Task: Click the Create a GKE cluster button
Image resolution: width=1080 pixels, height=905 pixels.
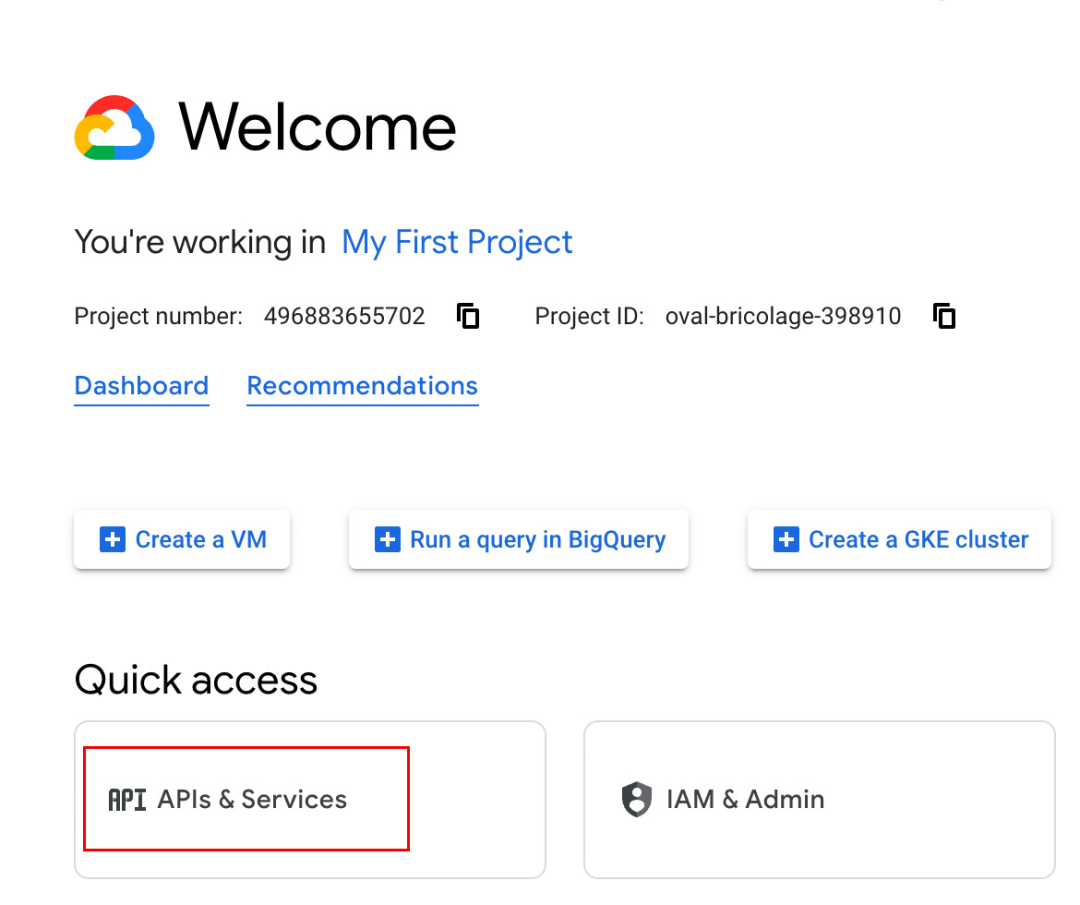Action: tap(900, 539)
